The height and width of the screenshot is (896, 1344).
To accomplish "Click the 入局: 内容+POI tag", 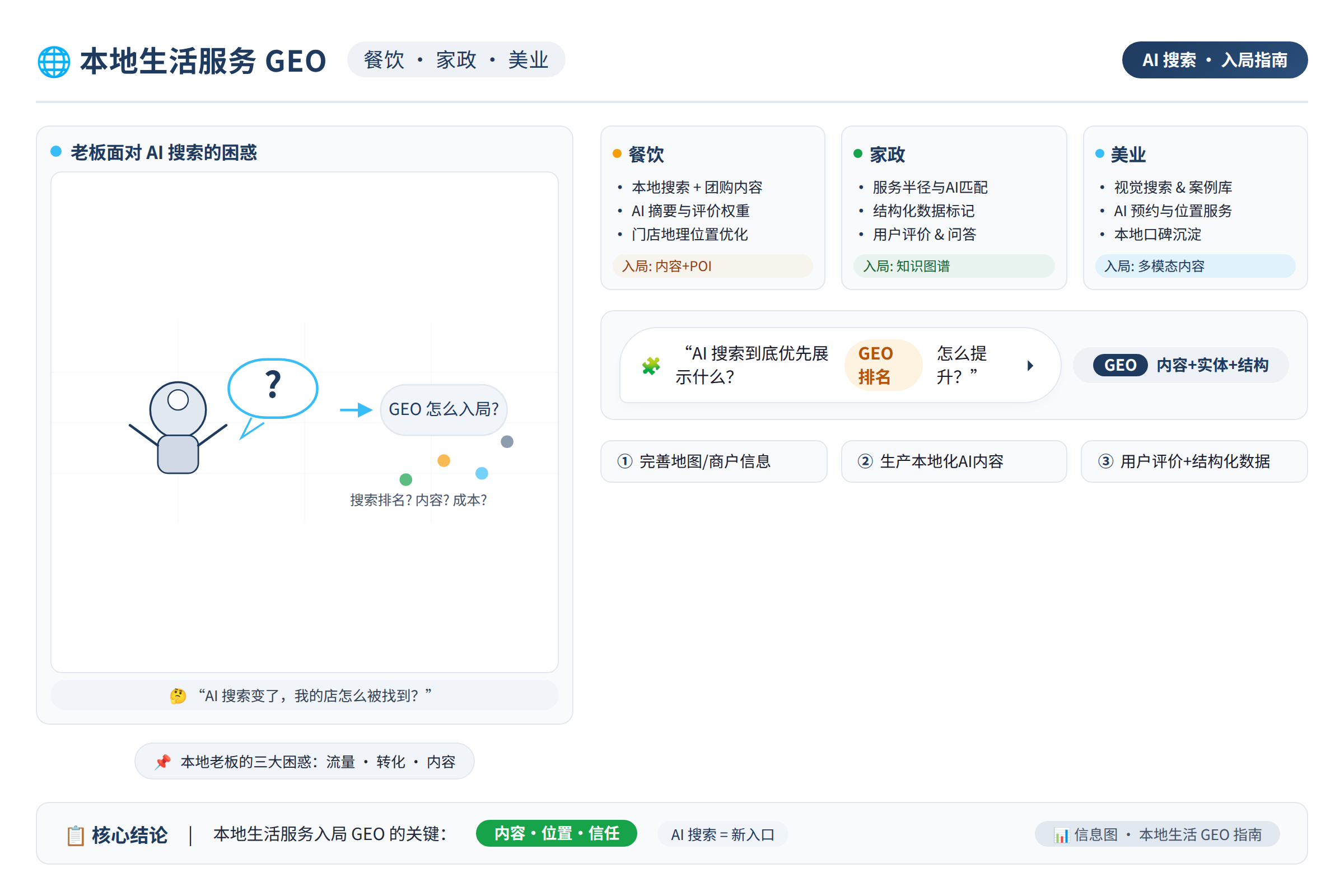I will click(x=712, y=267).
